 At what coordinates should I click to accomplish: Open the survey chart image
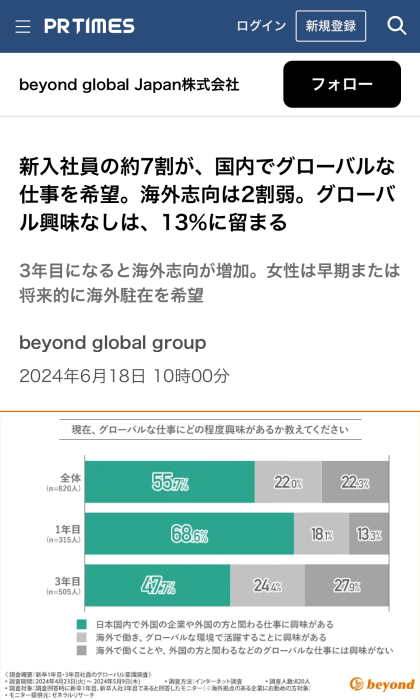tap(210, 555)
